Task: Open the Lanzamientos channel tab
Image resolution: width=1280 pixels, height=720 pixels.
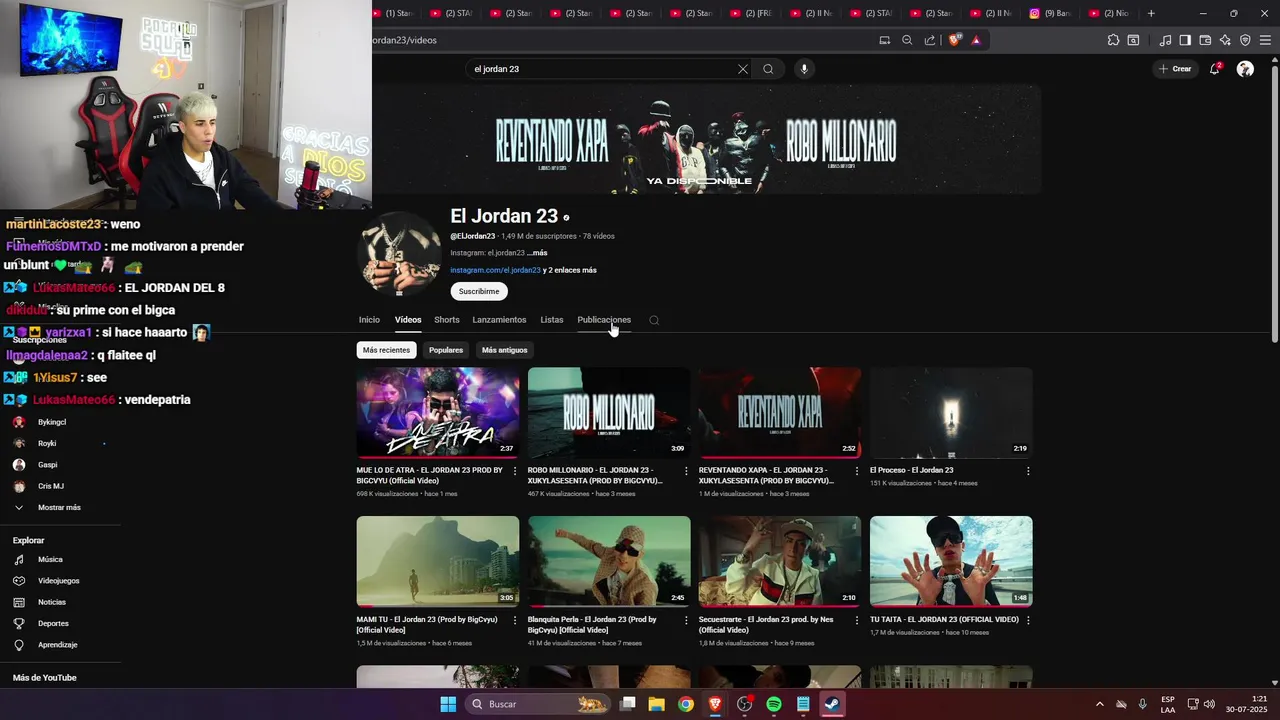Action: [499, 320]
